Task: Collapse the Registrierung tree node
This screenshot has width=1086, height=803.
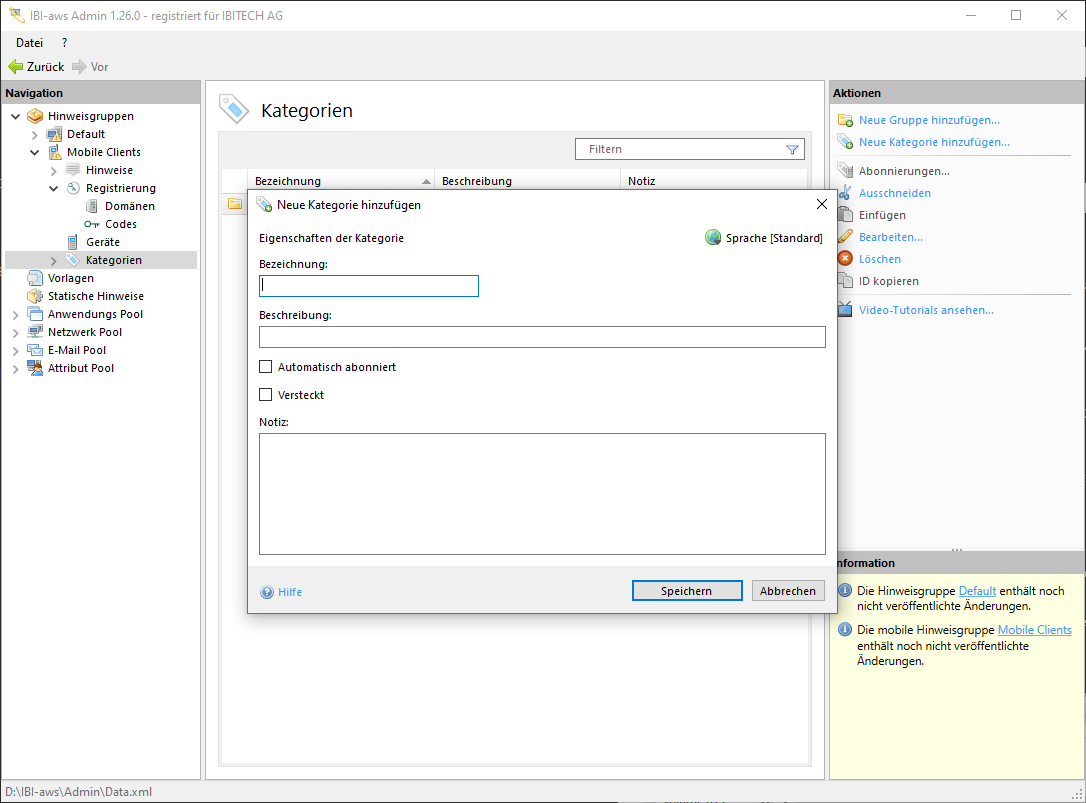Action: pos(54,188)
